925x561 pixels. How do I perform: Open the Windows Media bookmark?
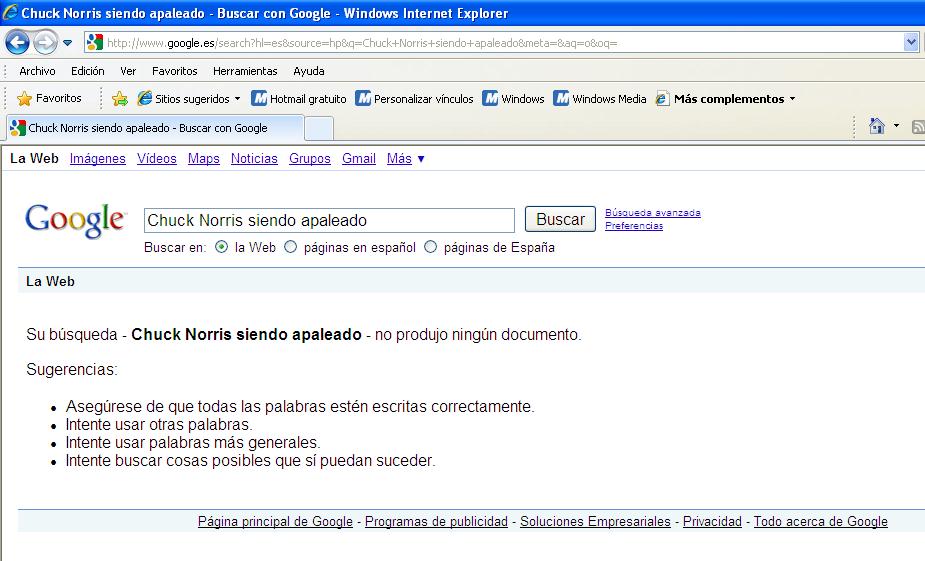point(600,99)
